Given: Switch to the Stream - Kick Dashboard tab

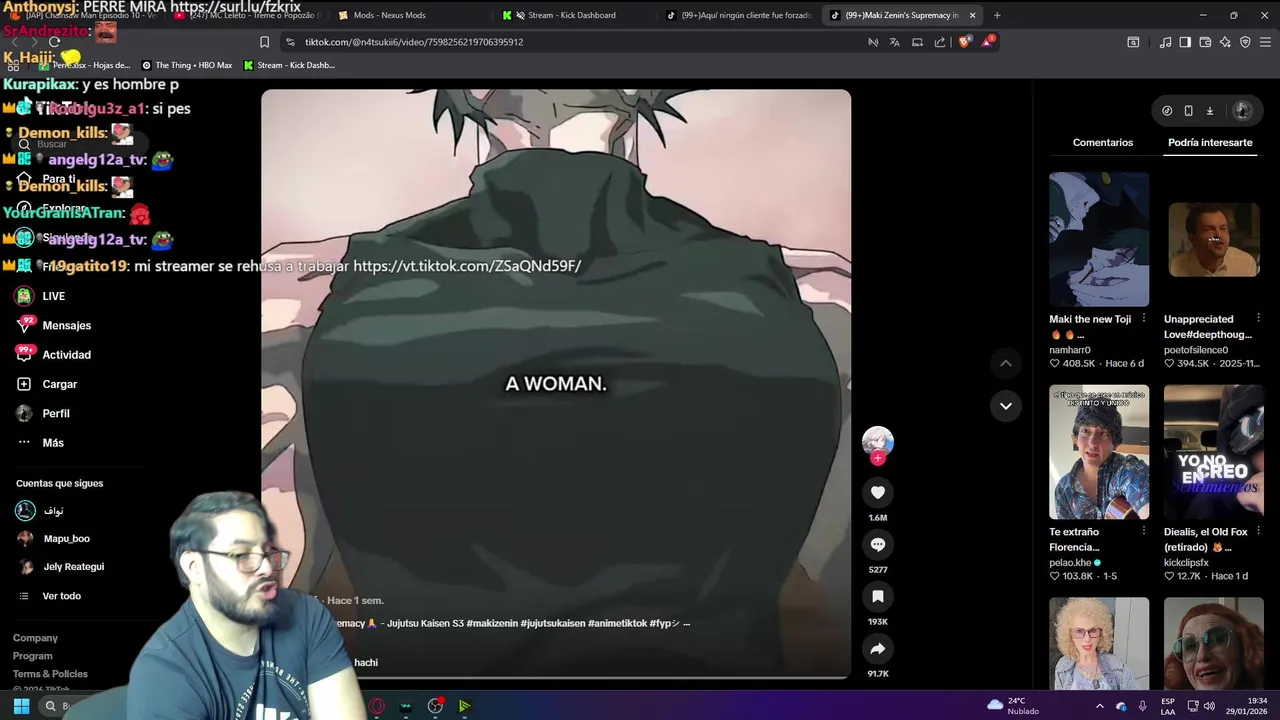Looking at the screenshot, I should [x=572, y=15].
